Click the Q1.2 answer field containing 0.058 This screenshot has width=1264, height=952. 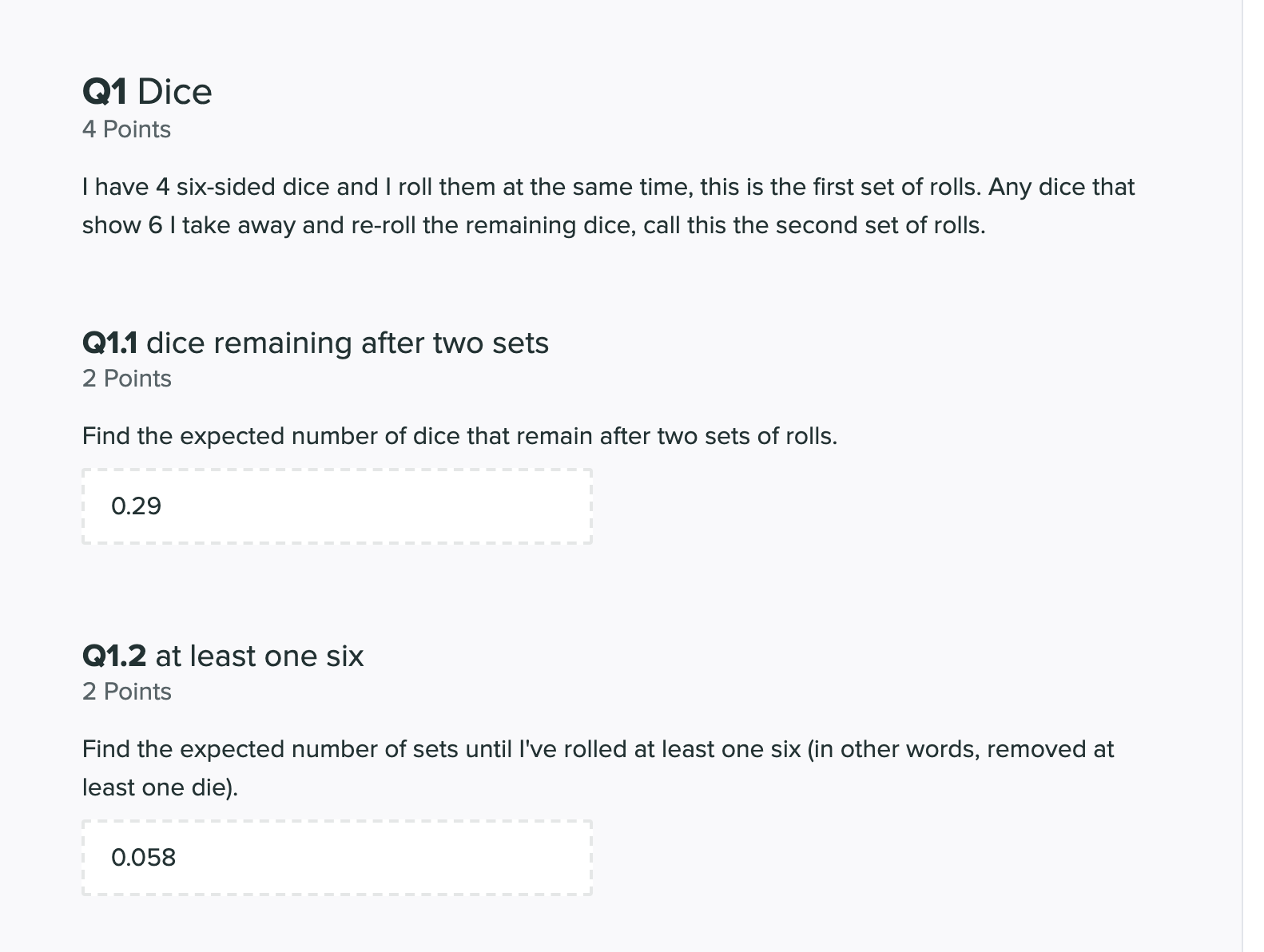pos(336,858)
